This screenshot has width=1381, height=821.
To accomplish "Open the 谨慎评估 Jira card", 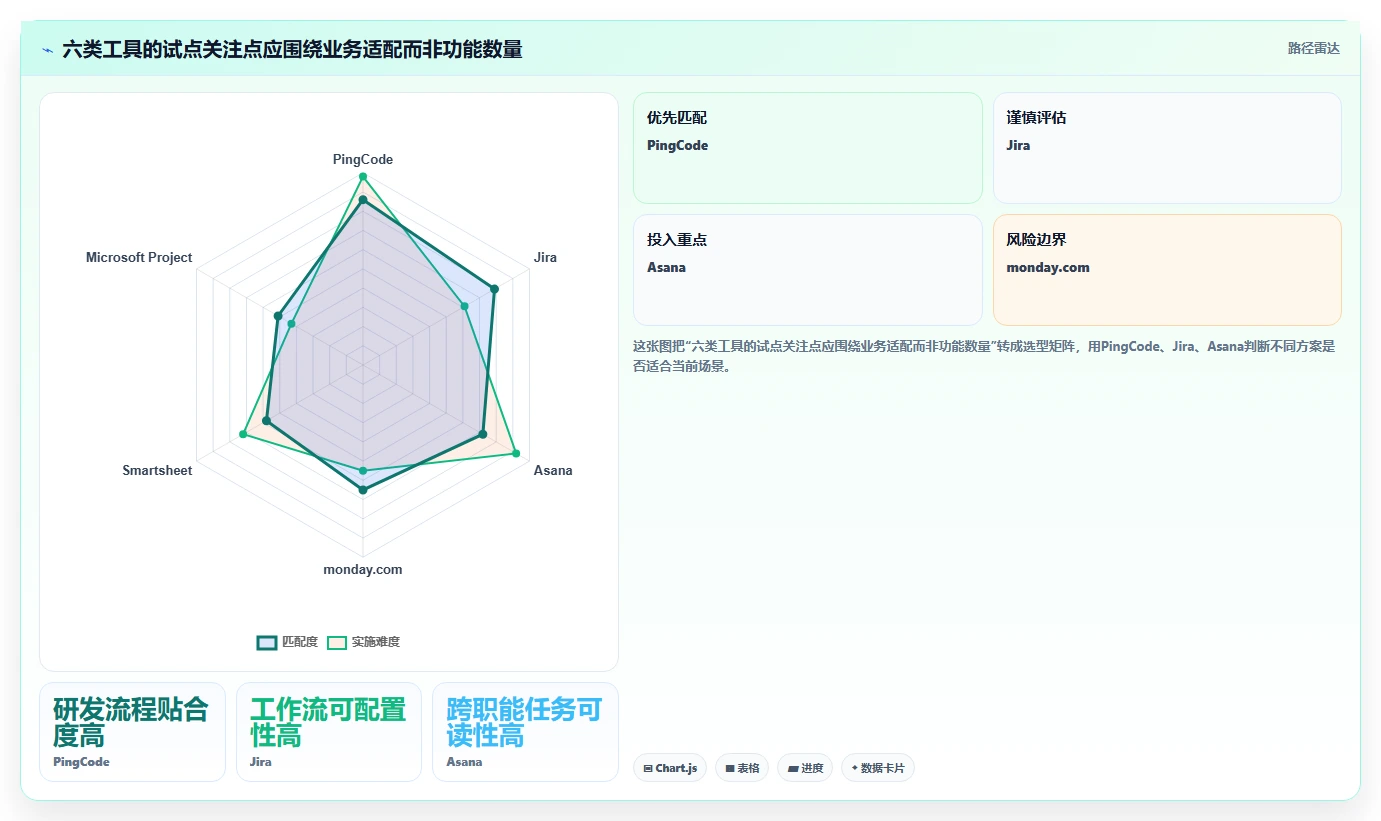I will click(x=1167, y=148).
